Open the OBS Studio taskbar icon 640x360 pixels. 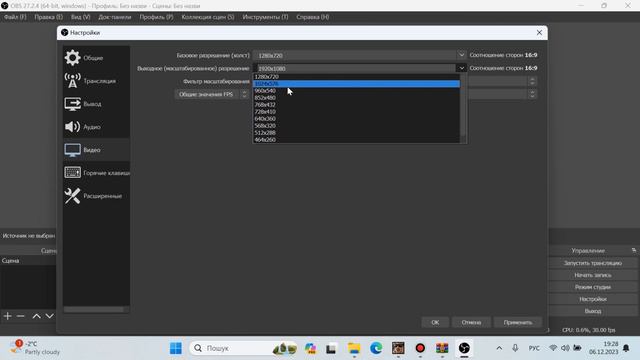coord(464,348)
